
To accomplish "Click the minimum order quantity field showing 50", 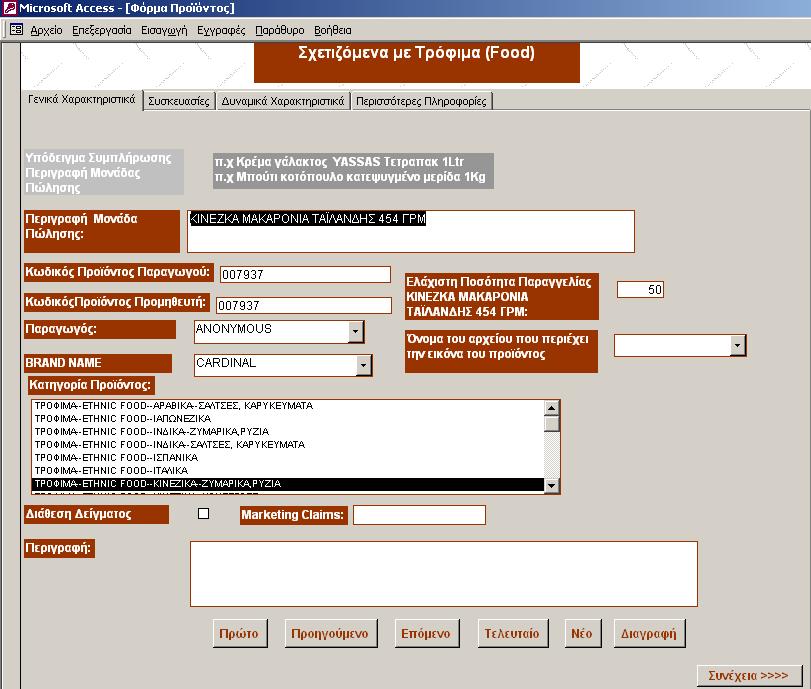I will point(640,289).
